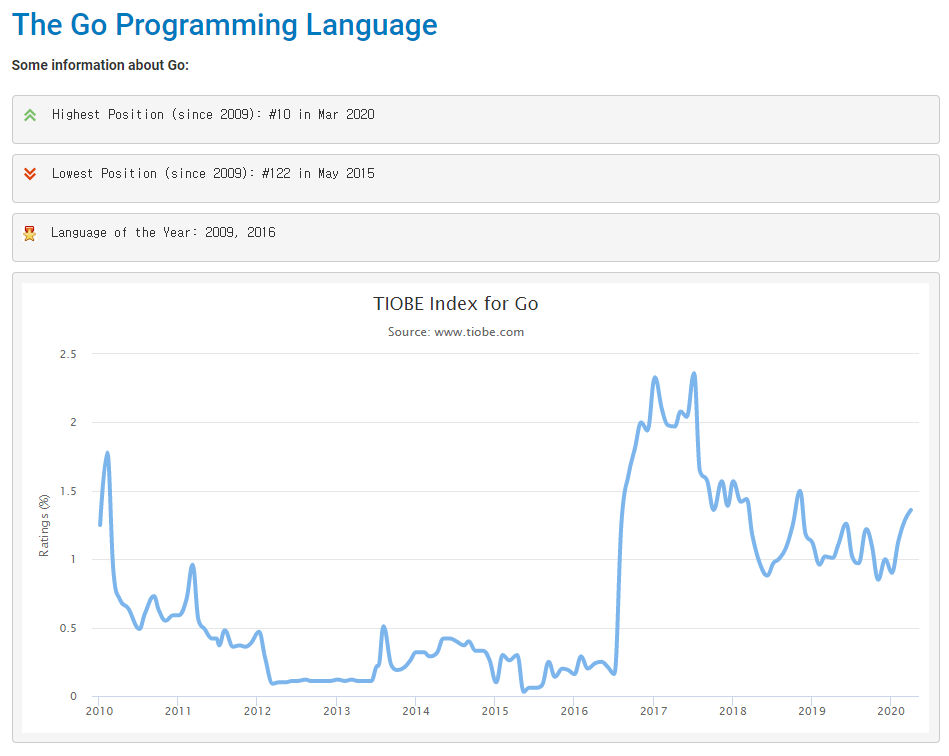
Task: Click the red down-arrows Lowest Position icon
Action: click(30, 174)
